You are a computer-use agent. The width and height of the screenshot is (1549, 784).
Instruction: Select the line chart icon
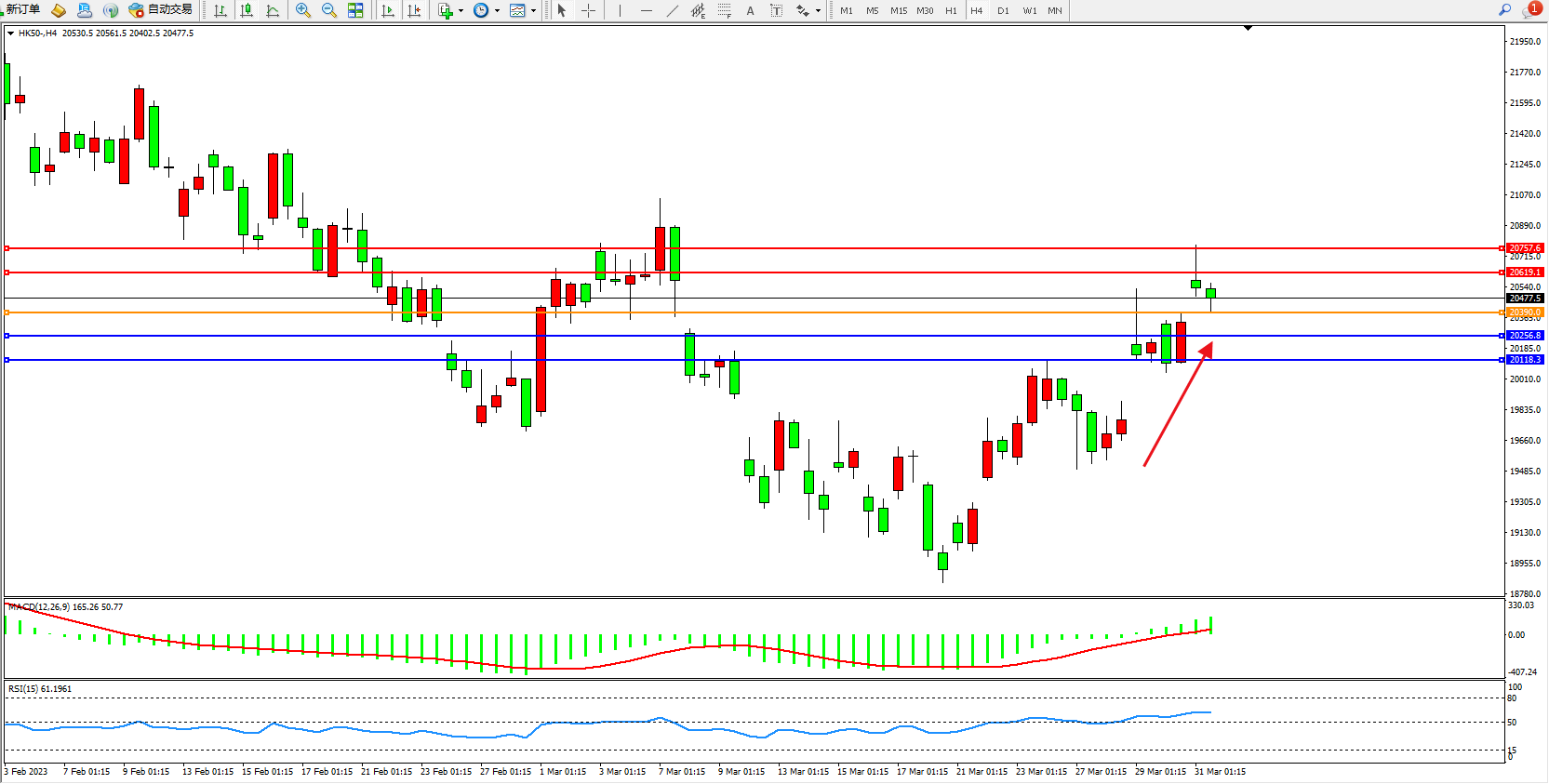273,10
